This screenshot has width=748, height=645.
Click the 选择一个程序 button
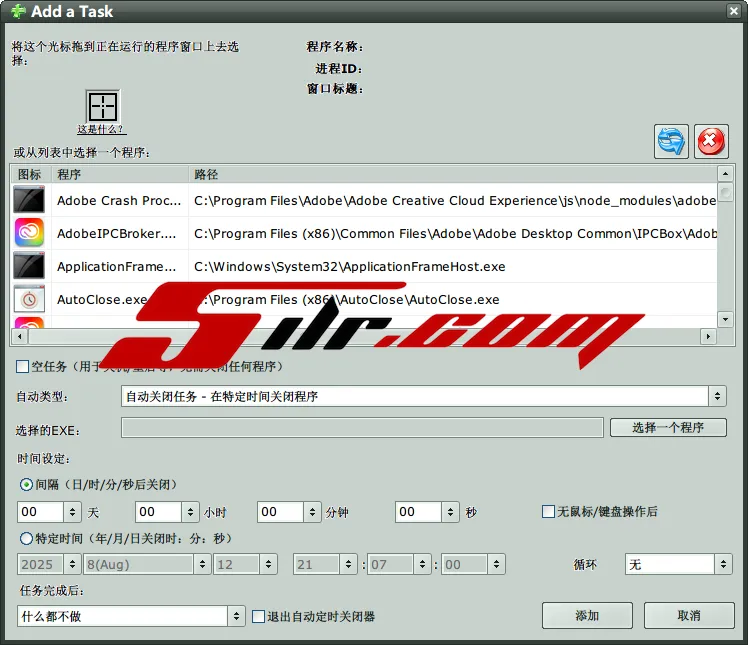(668, 428)
